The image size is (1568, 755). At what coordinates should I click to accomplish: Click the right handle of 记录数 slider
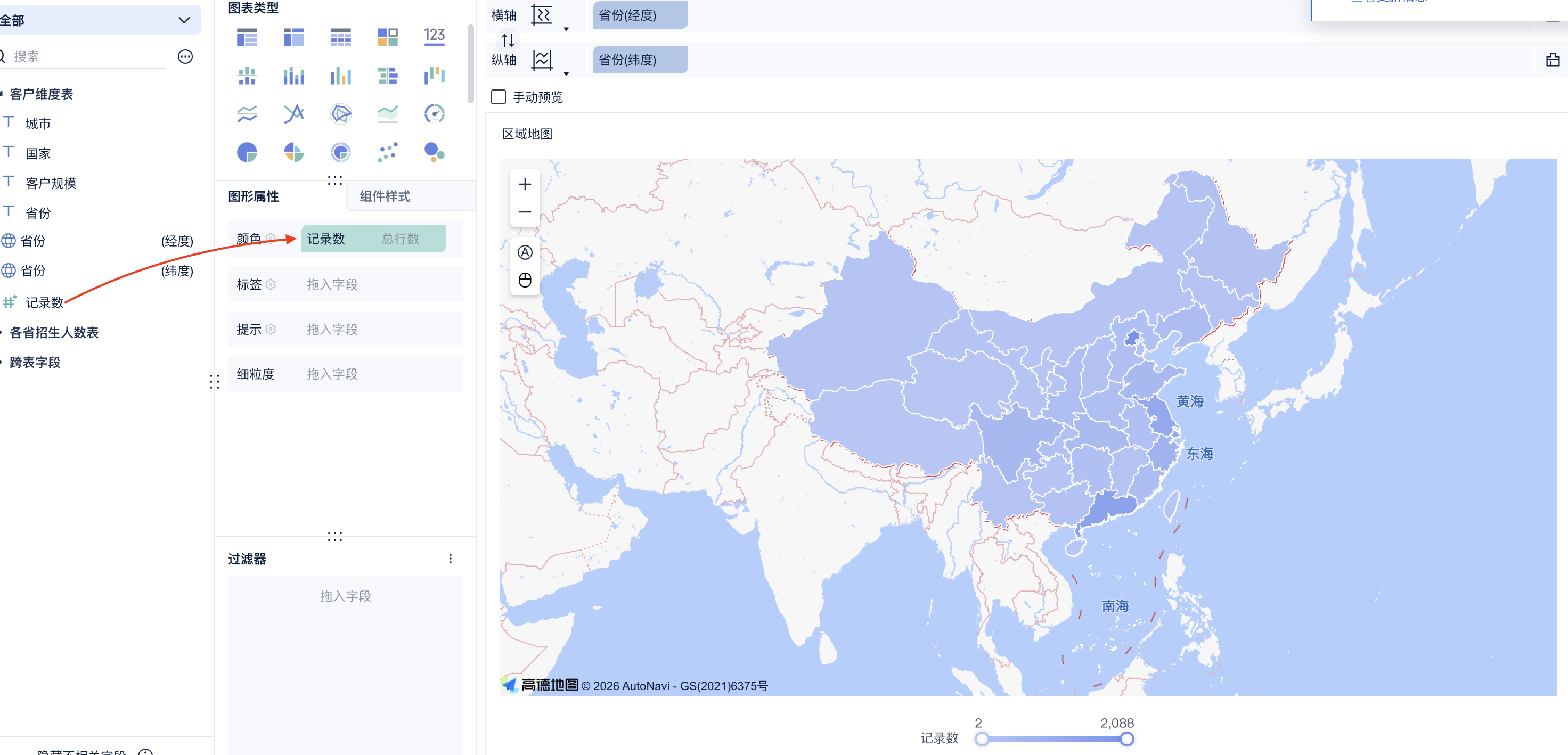click(x=1126, y=738)
